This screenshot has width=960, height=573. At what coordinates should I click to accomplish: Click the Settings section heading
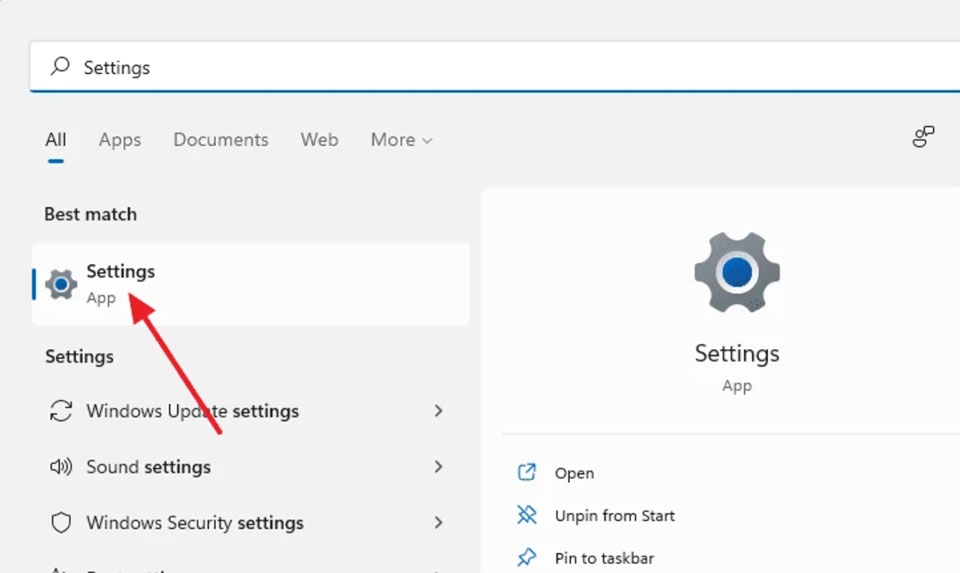tap(80, 356)
